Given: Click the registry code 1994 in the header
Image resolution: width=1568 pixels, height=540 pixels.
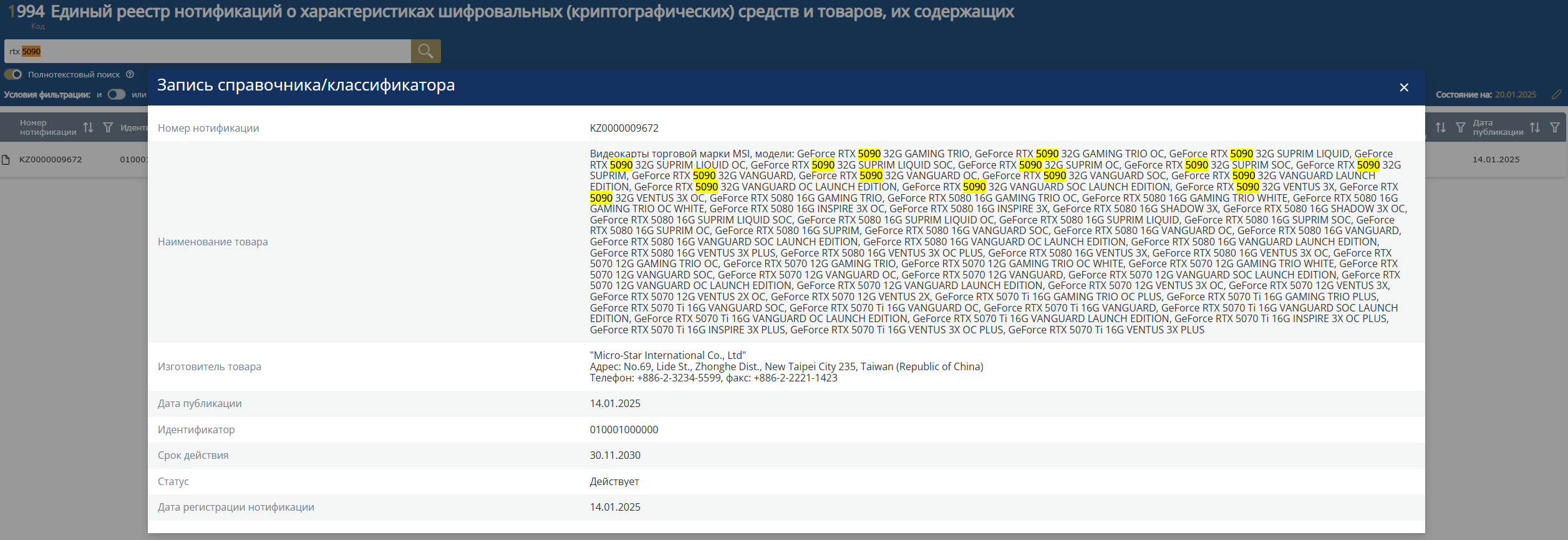Looking at the screenshot, I should click(x=26, y=12).
